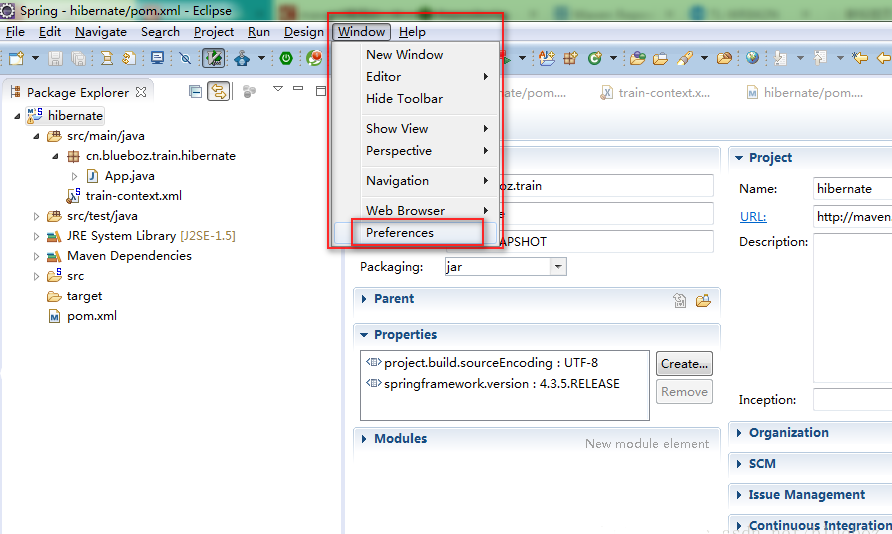Expand the App.java node
892x534 pixels.
[75, 176]
